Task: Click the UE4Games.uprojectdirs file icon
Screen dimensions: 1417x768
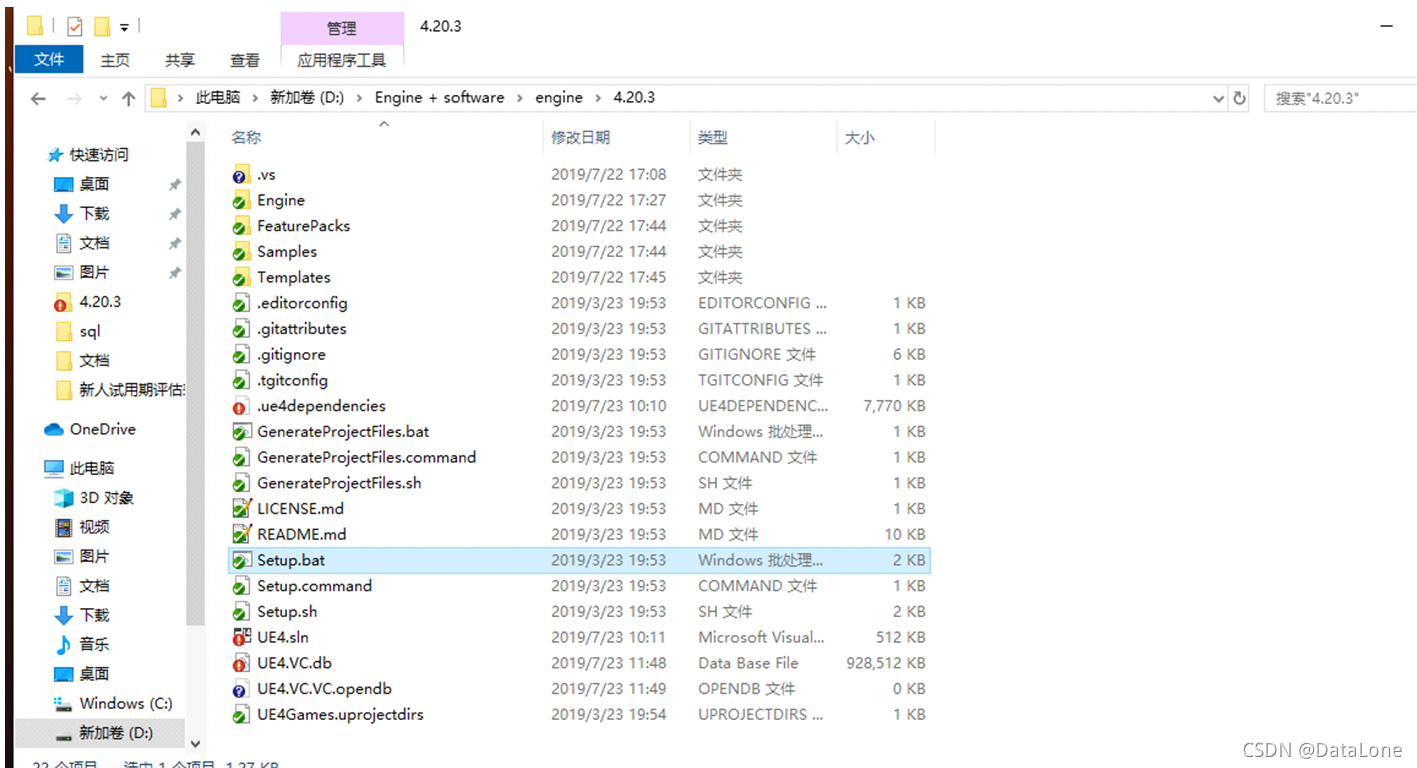Action: click(x=240, y=715)
